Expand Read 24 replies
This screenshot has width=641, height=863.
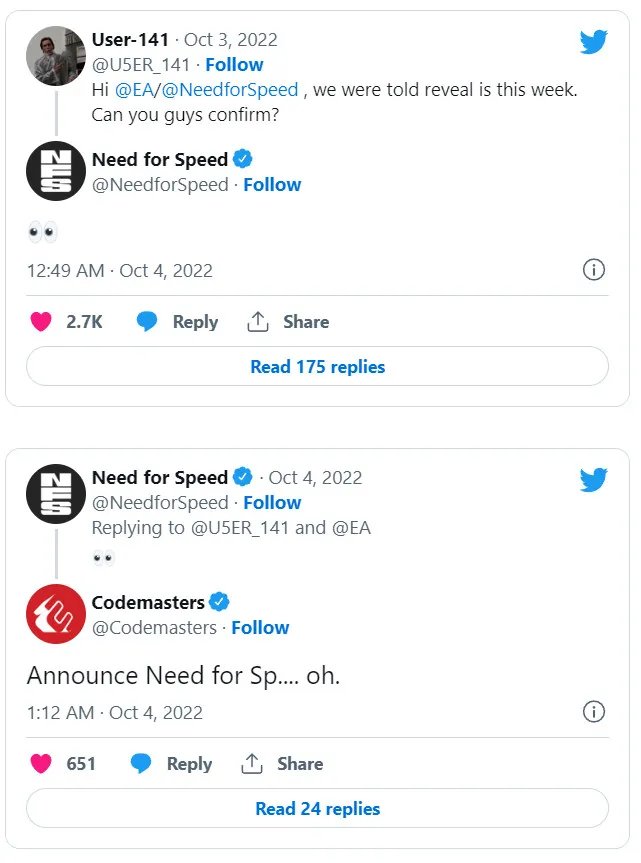pyautogui.click(x=317, y=809)
